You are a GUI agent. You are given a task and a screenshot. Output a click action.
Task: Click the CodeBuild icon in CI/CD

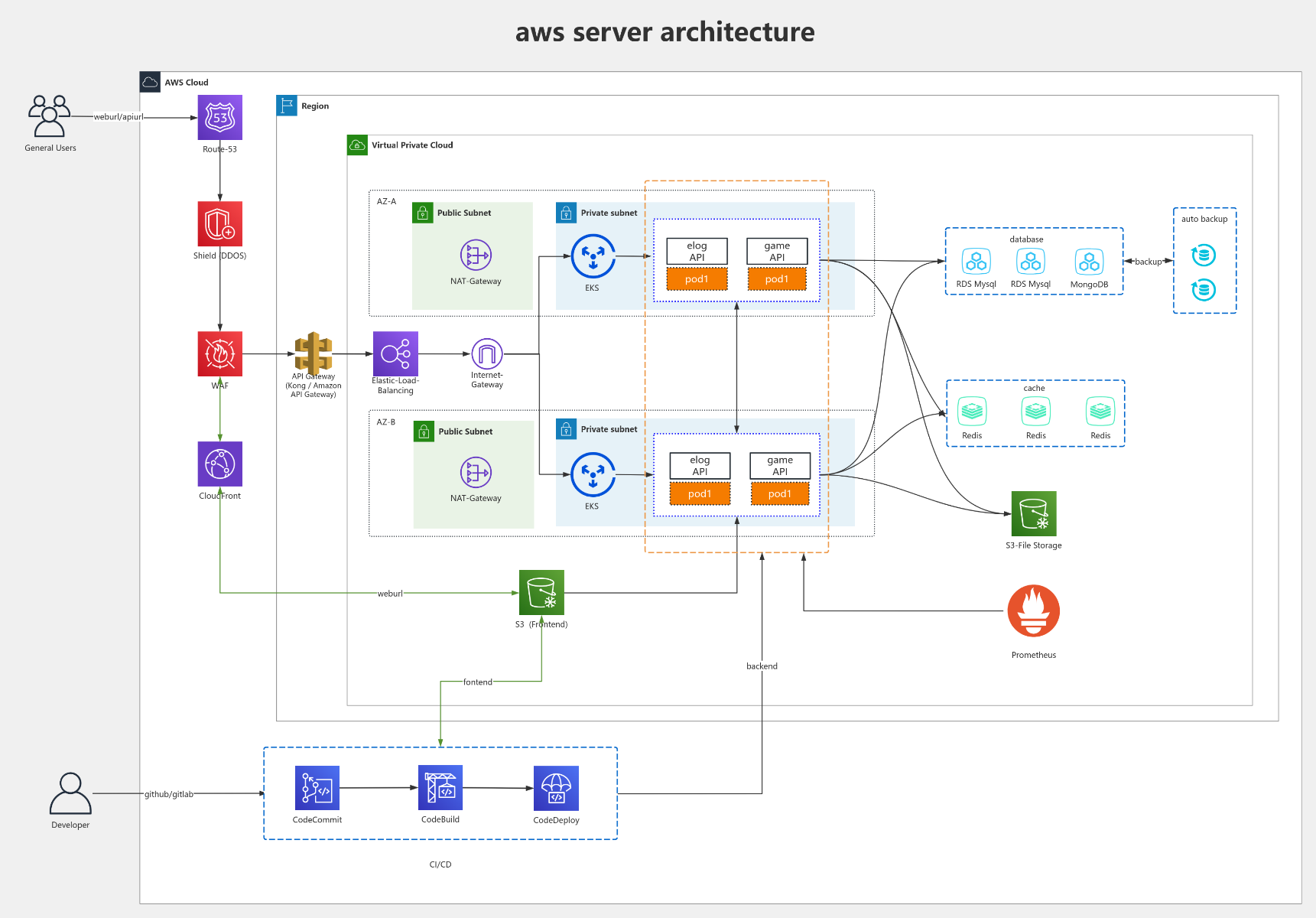440,787
